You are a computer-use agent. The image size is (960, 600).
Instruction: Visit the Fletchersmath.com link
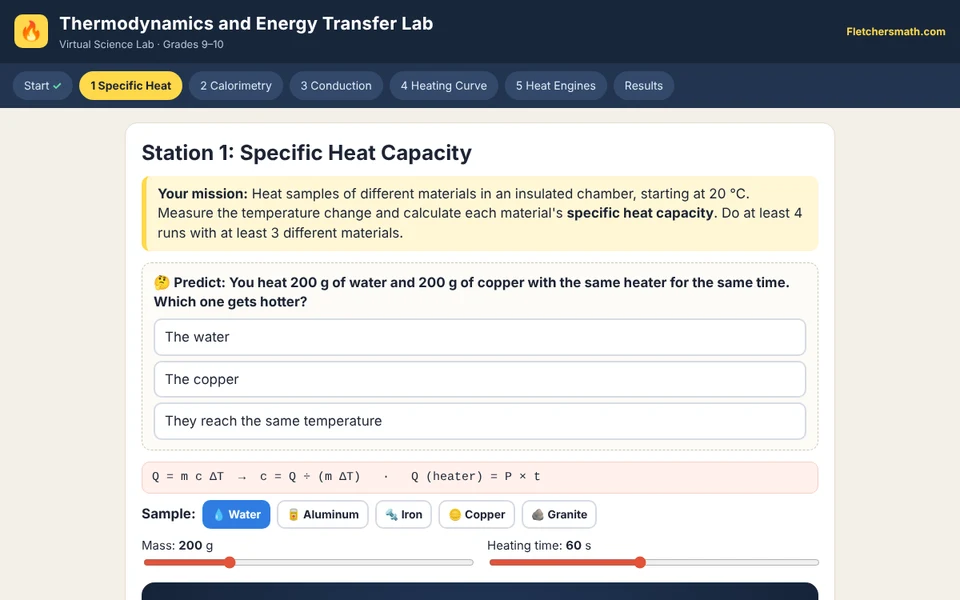click(896, 32)
